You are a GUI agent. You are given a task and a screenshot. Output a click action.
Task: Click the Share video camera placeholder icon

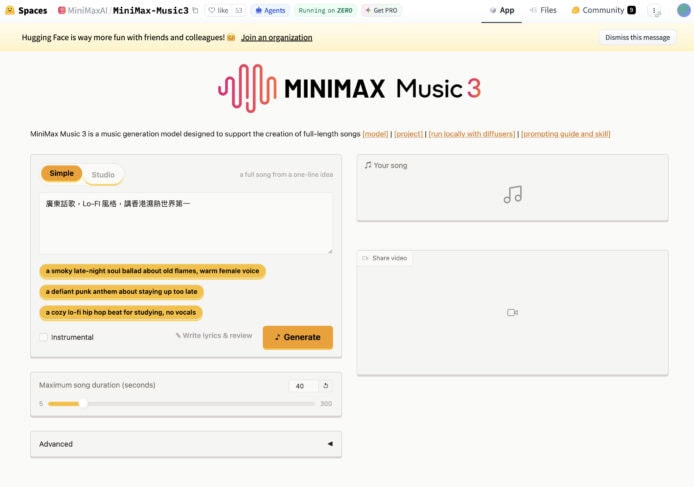click(513, 313)
